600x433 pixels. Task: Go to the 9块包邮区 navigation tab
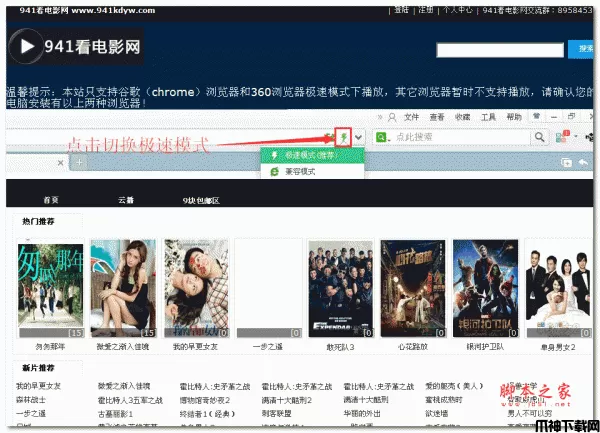tap(201, 200)
